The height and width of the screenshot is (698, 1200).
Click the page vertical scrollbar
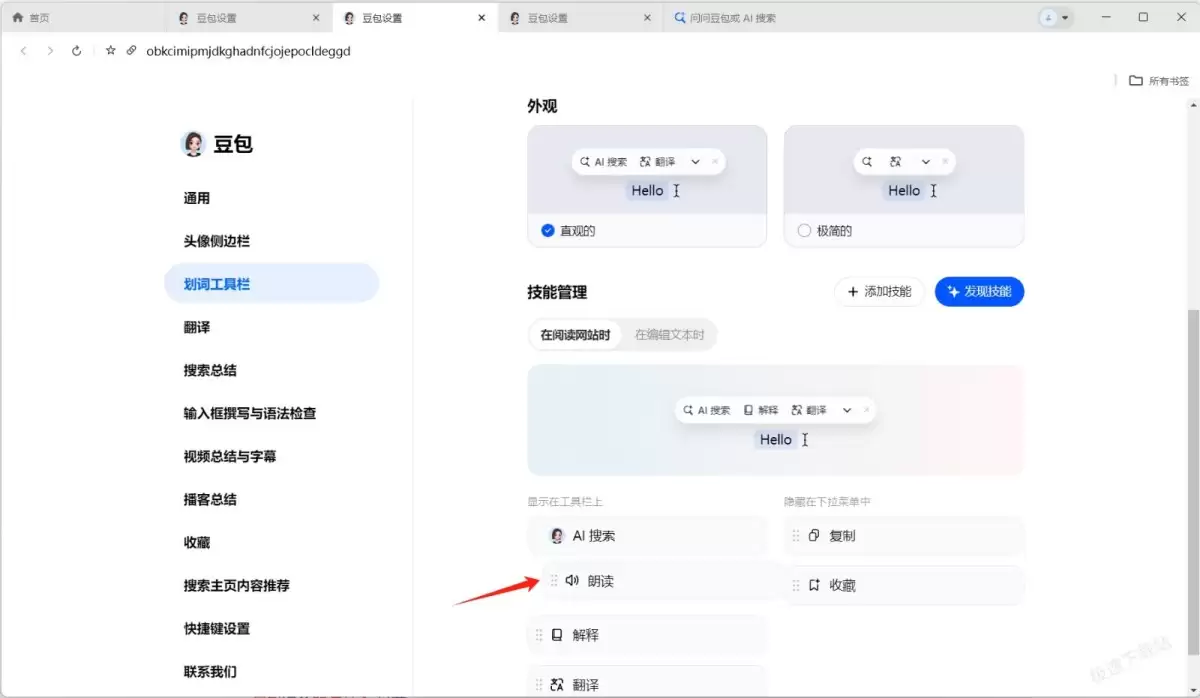pos(1192,450)
